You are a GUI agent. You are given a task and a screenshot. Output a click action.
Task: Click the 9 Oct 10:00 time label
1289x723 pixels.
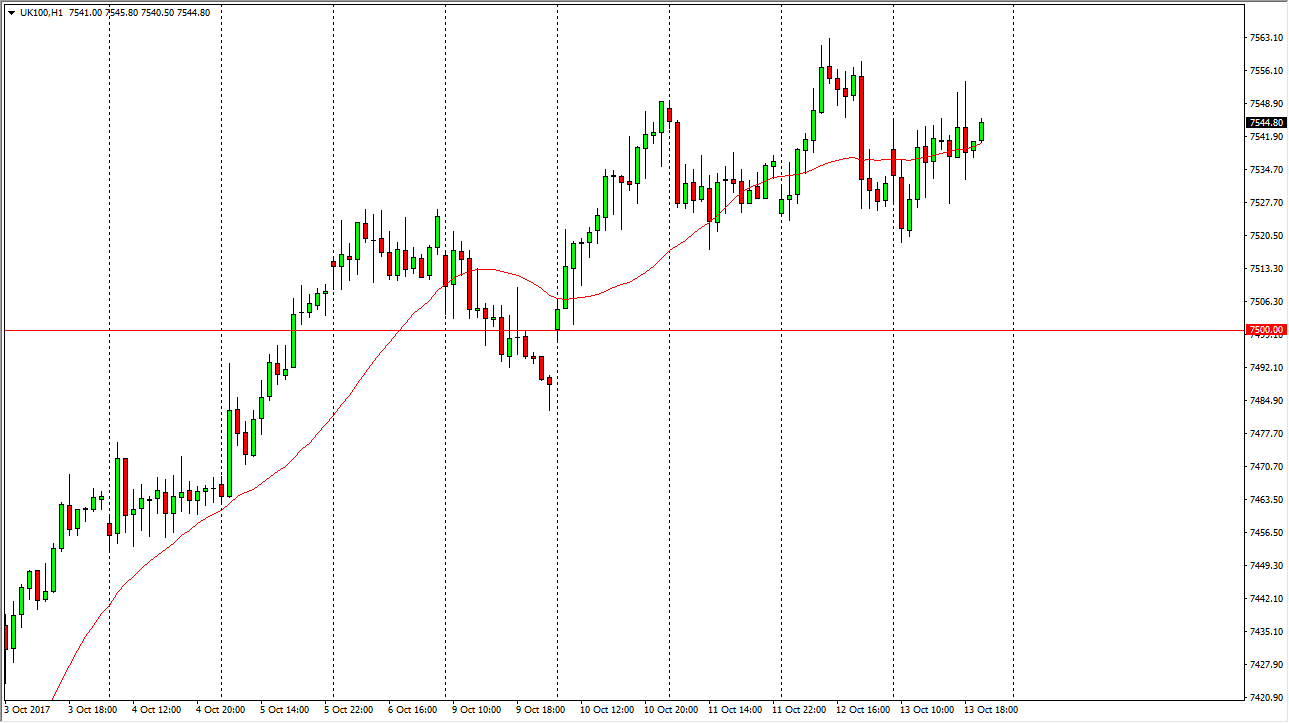[x=477, y=710]
